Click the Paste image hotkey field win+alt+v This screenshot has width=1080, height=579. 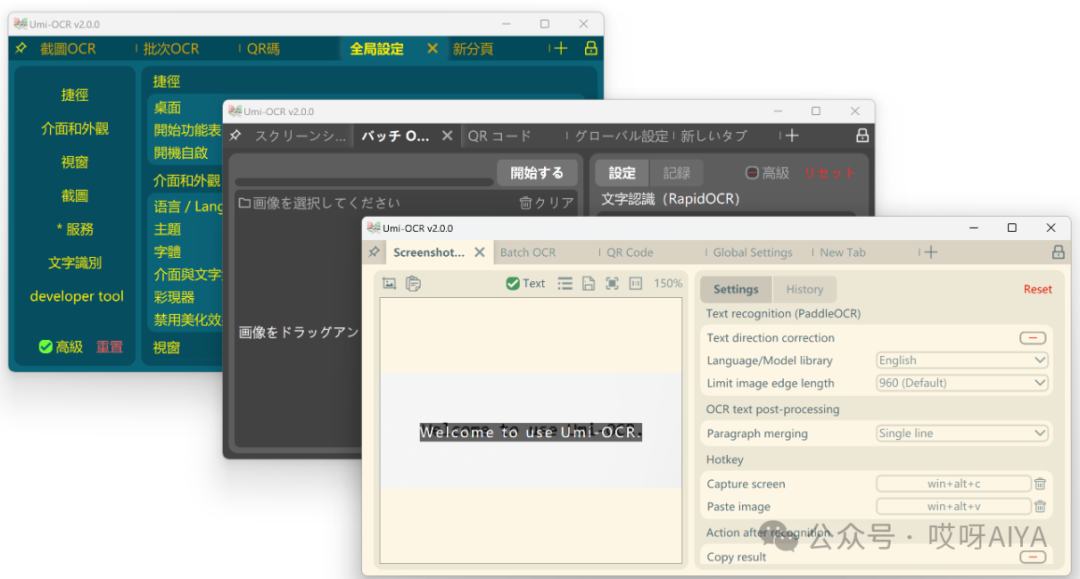(953, 506)
